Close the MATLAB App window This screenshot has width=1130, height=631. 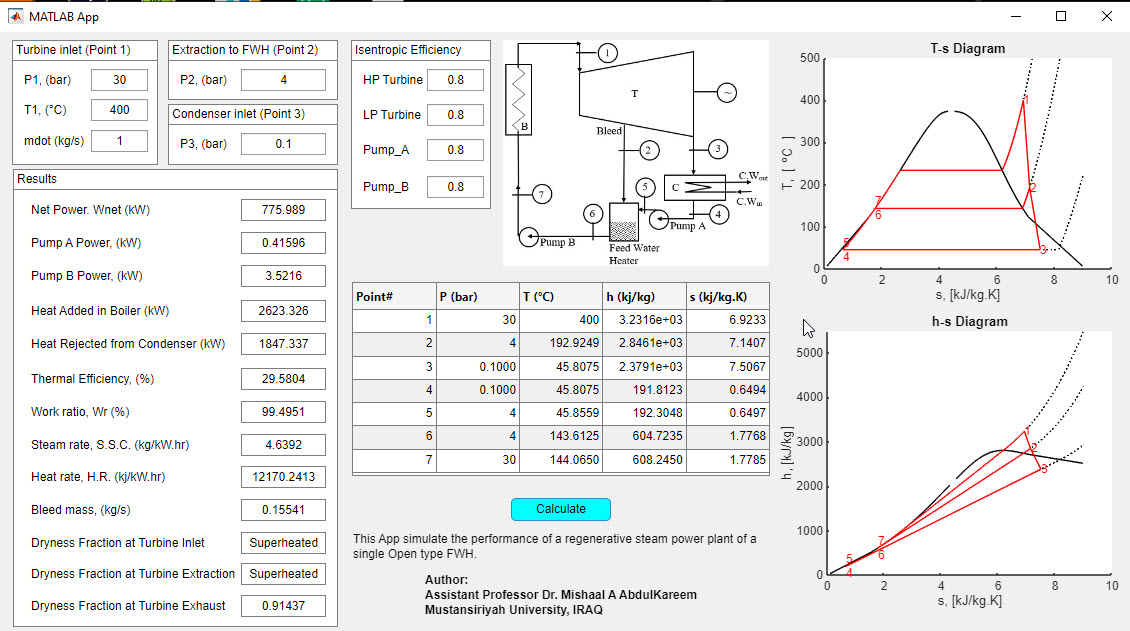(x=1107, y=16)
